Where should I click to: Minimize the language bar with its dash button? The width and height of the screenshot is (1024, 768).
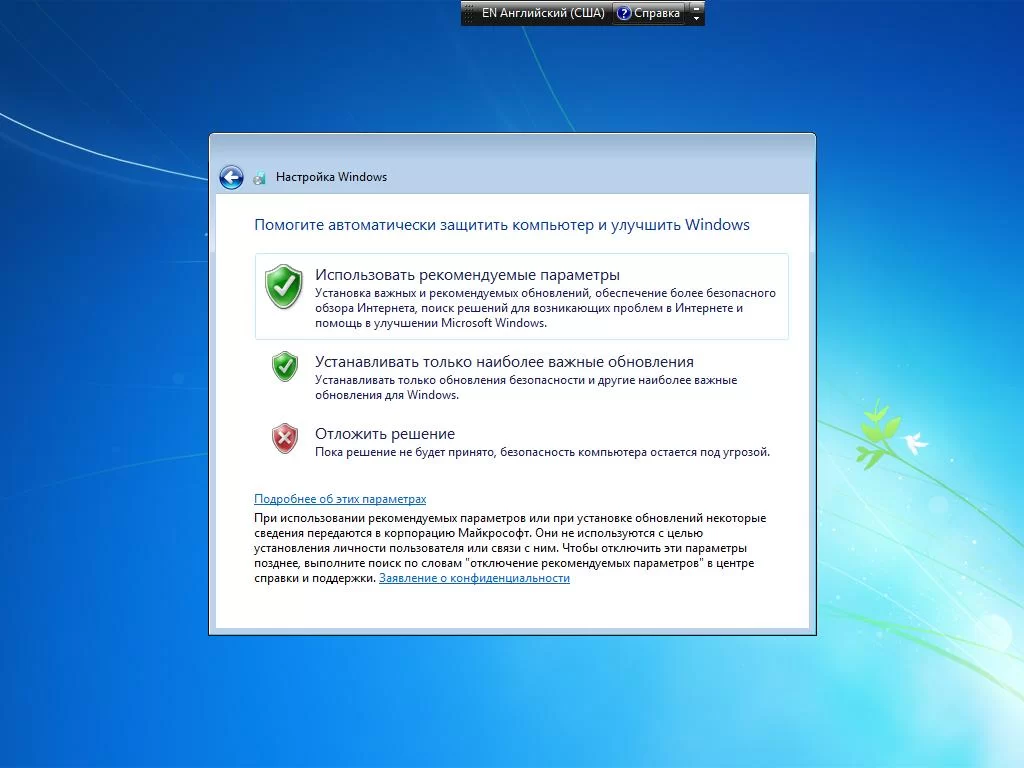point(696,8)
